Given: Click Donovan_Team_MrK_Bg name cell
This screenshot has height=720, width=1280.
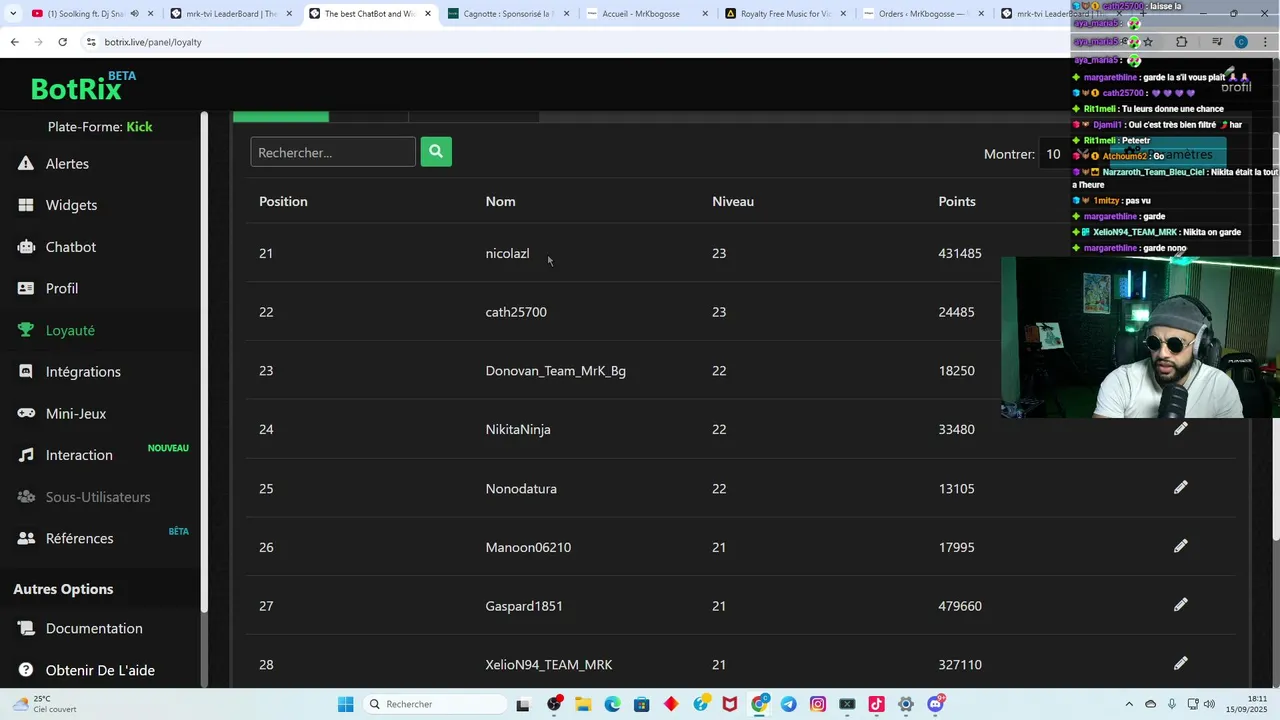Looking at the screenshot, I should 556,371.
